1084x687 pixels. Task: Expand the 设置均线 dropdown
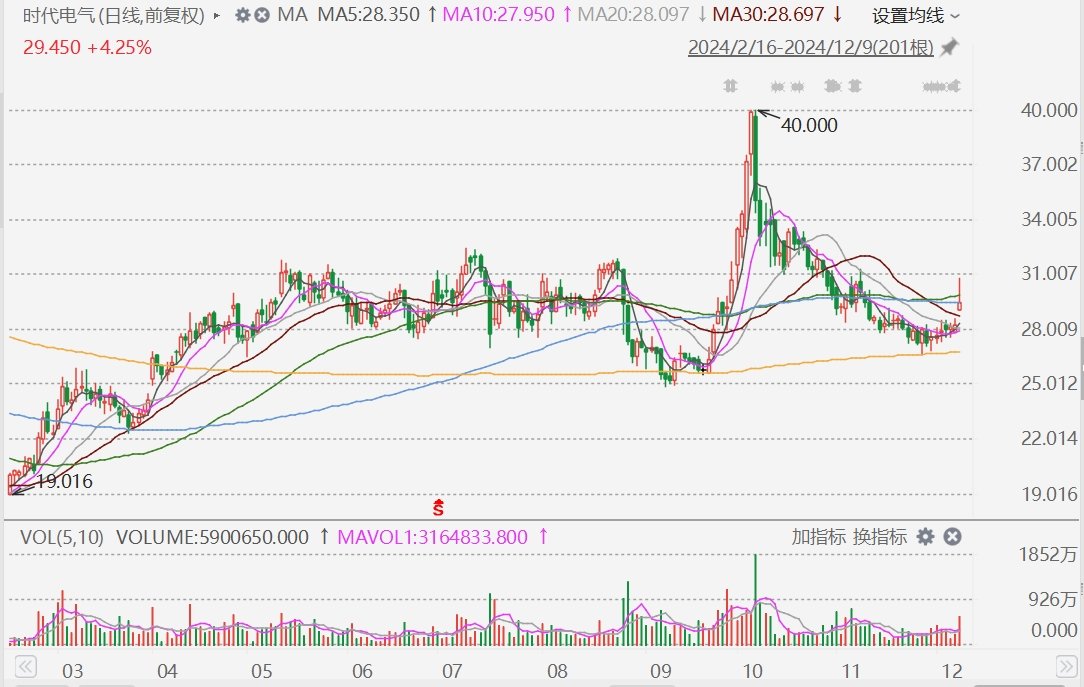pyautogui.click(x=915, y=15)
